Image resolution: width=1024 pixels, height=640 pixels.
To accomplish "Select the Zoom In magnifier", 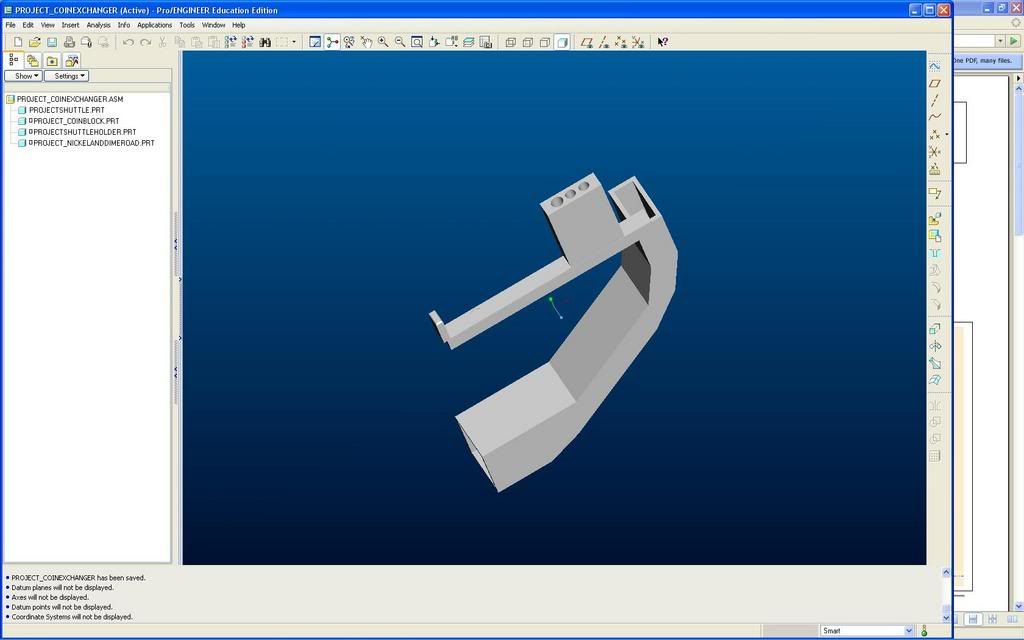I will pyautogui.click(x=383, y=42).
